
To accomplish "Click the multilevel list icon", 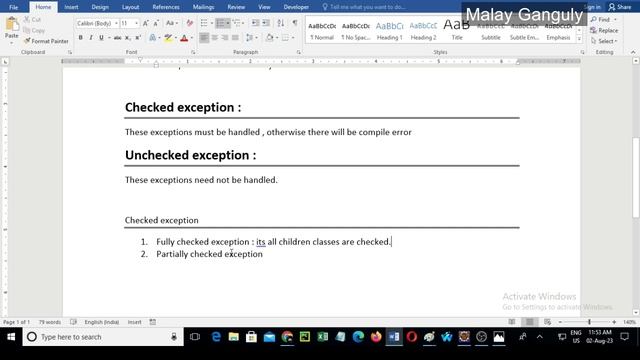I will point(236,23).
